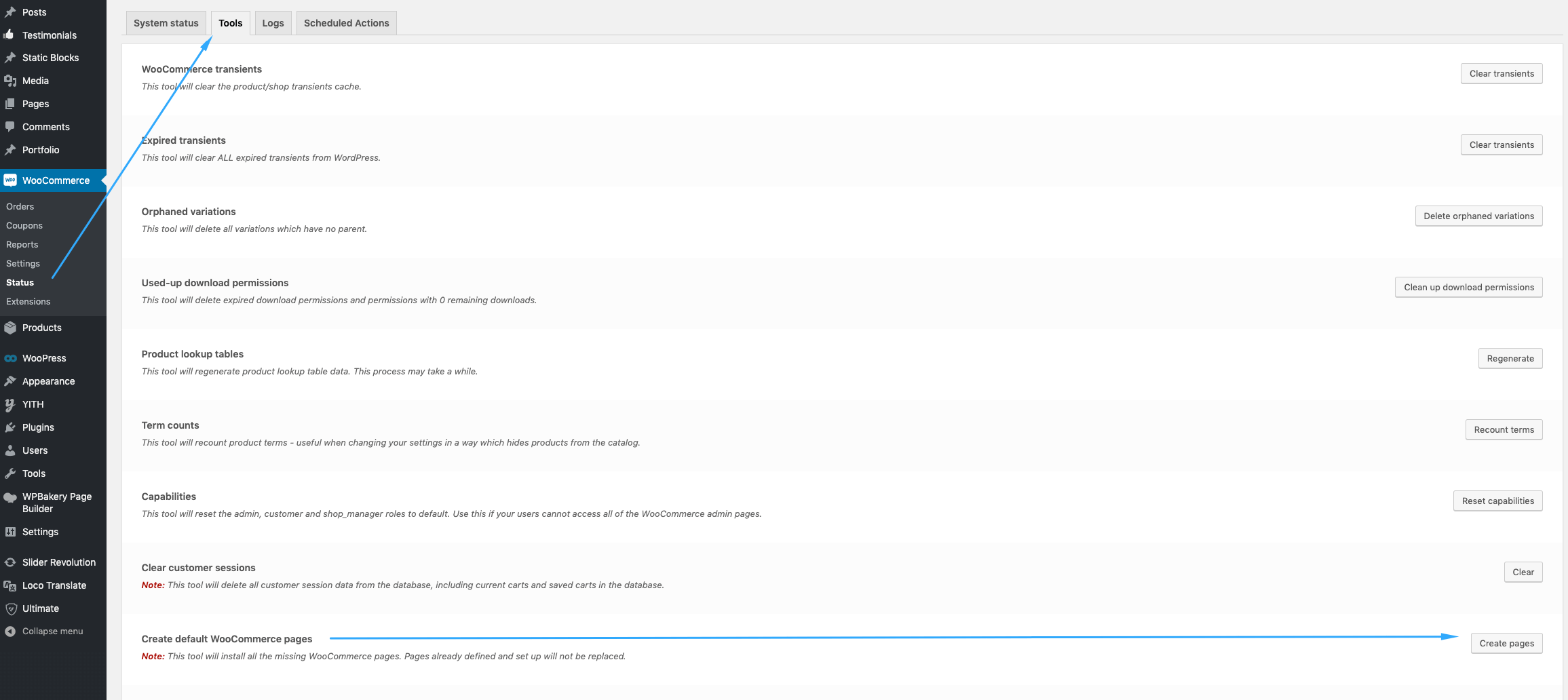Click the Testimonials thumbs-up icon
This screenshot has height=700, width=1568.
9,35
